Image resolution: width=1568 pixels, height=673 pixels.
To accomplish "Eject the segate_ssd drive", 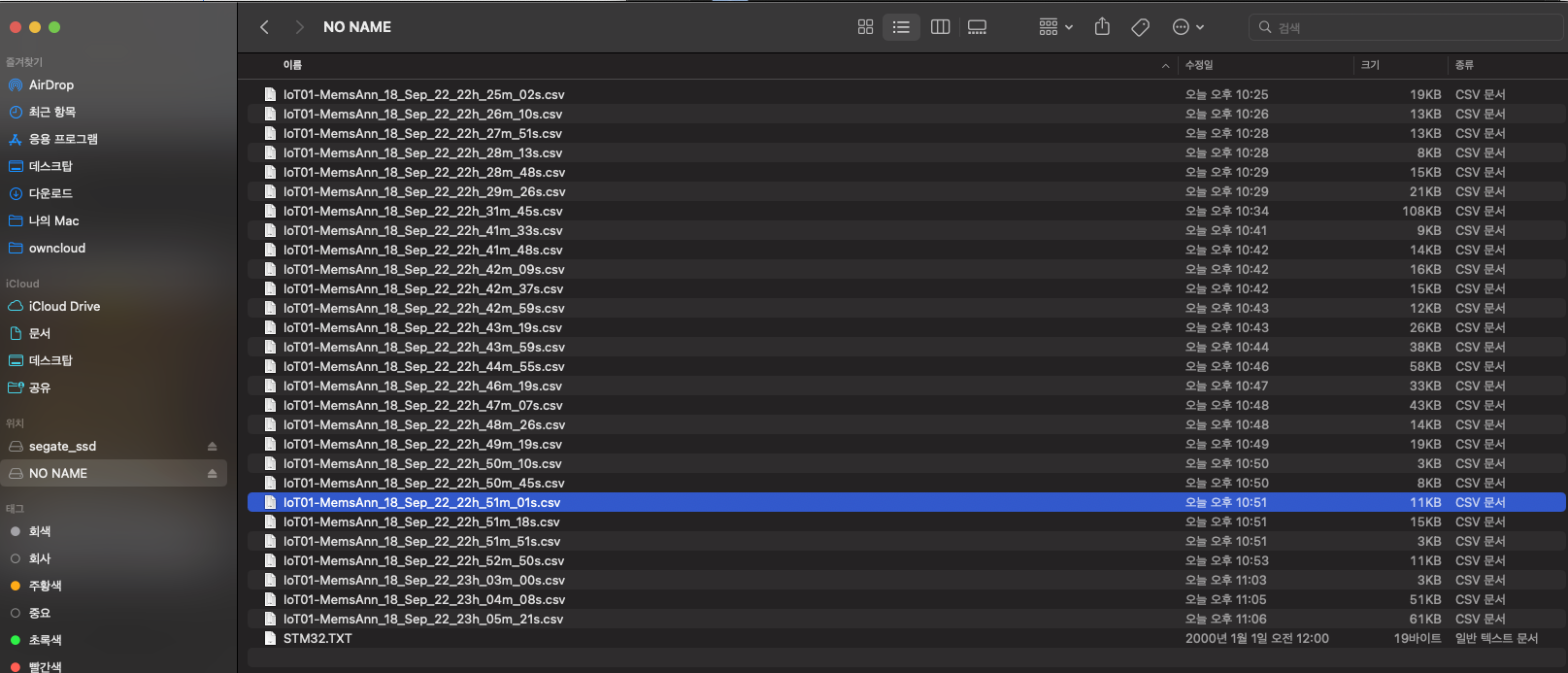I will tap(212, 447).
